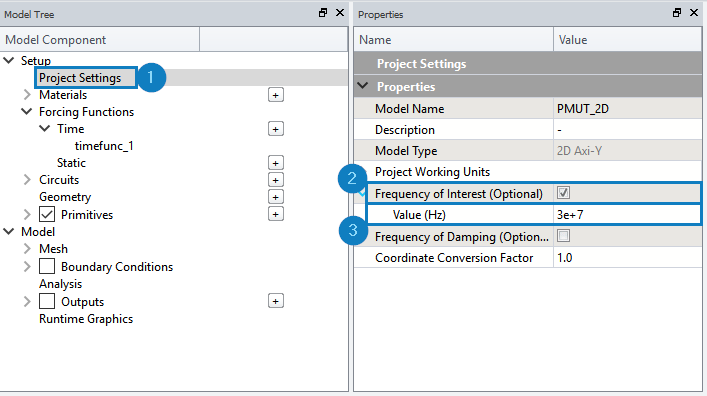This screenshot has height=396, width=707.
Task: Check the Boundary Conditions checkbox
Action: coord(47,266)
